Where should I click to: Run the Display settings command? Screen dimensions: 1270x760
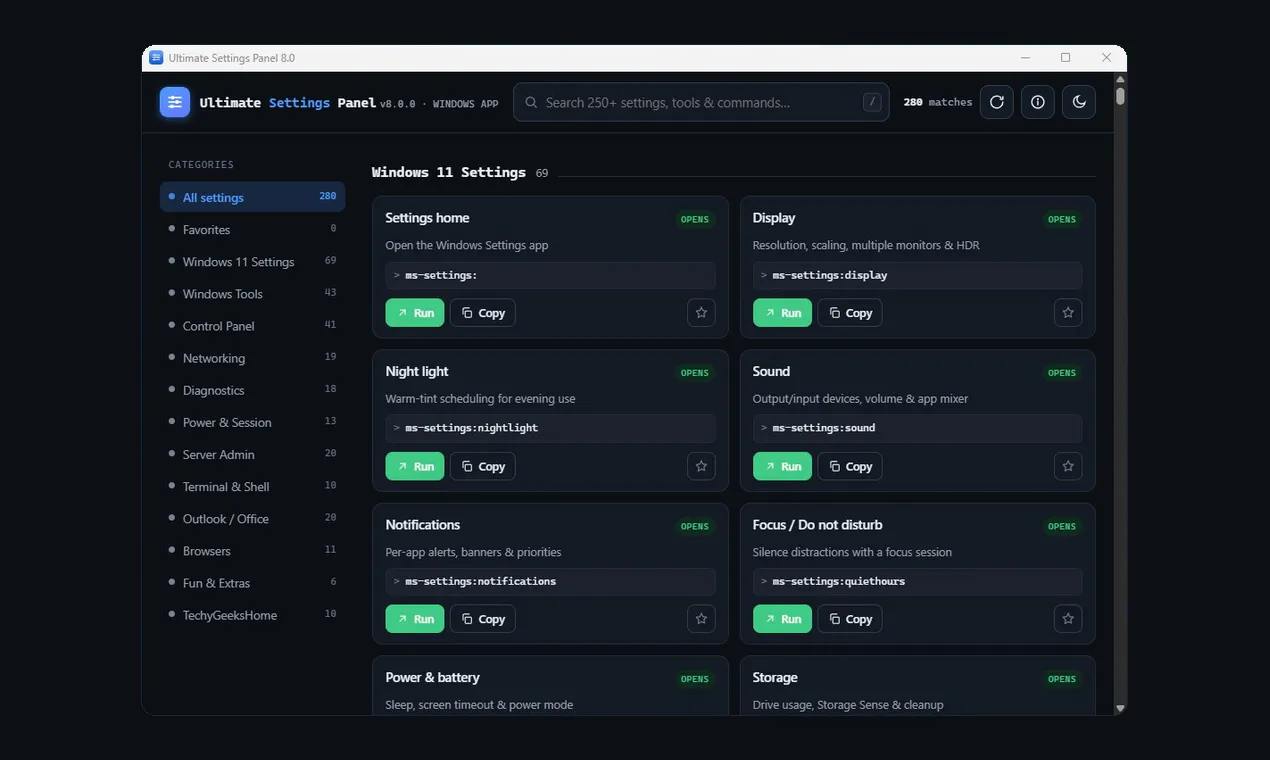(782, 313)
